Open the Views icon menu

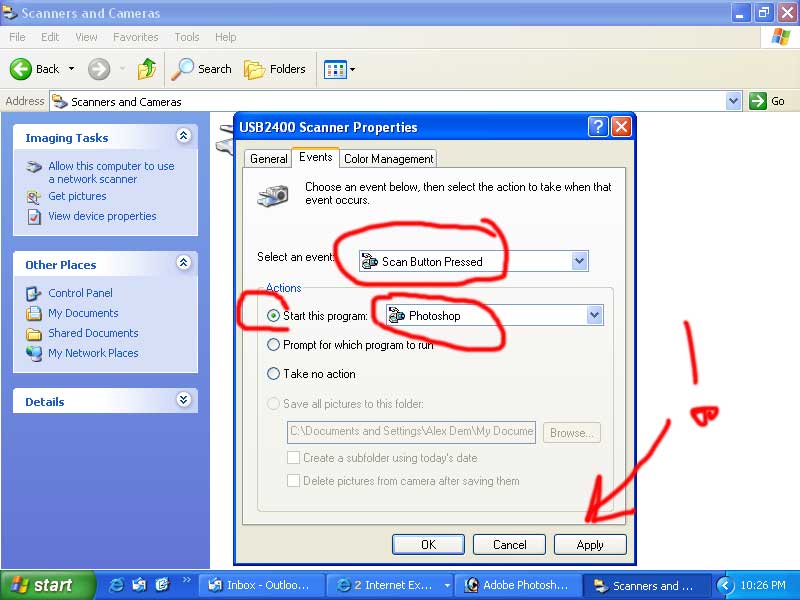(335, 69)
